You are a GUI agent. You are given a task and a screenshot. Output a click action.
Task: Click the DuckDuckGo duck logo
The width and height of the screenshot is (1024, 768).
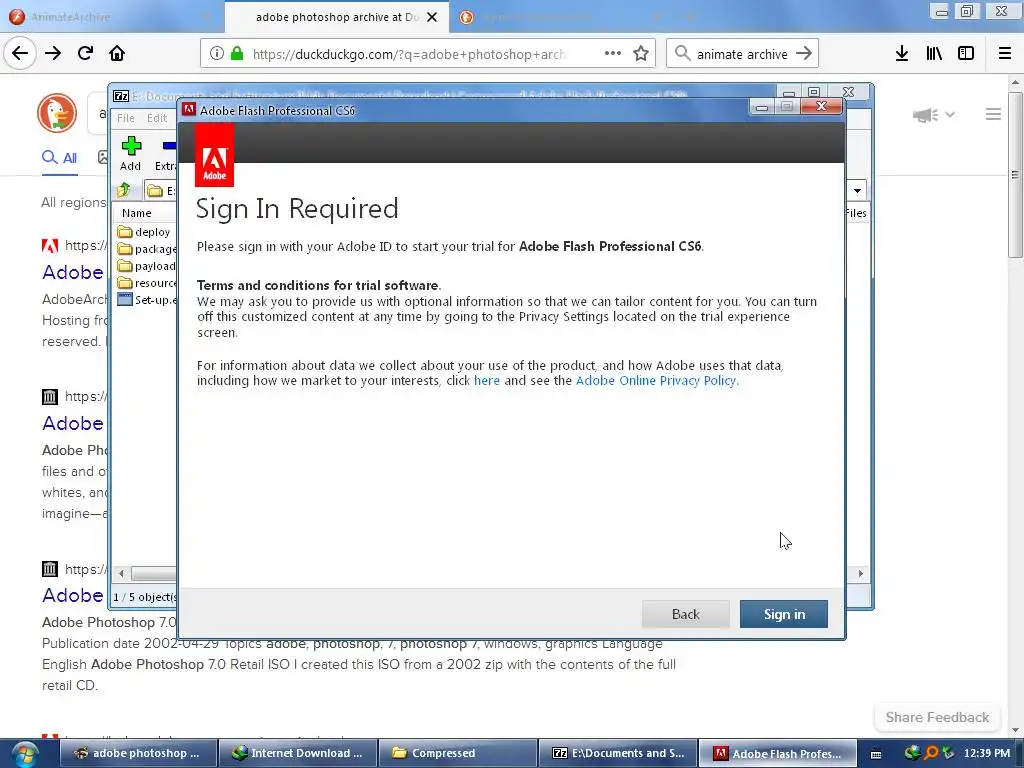tap(57, 113)
